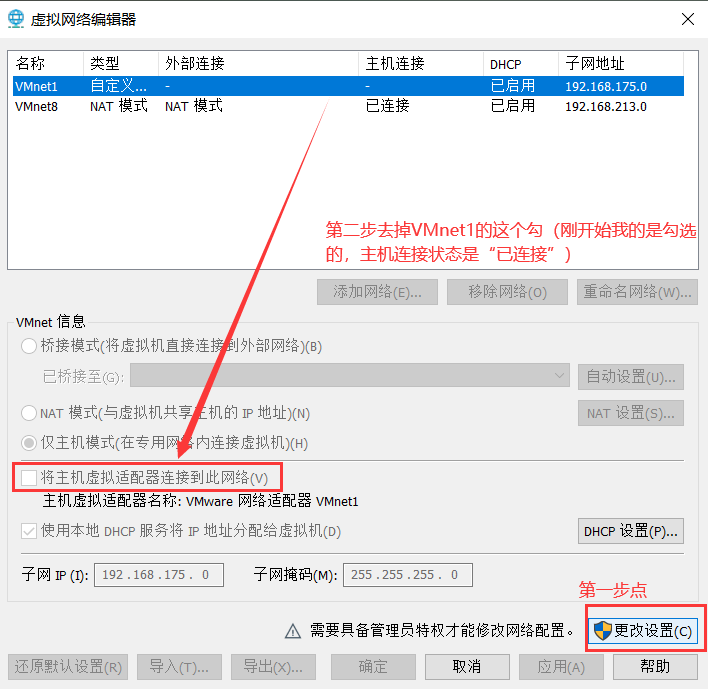Click the Virtual Network Editor globe icon
The height and width of the screenshot is (689, 708).
[16, 19]
